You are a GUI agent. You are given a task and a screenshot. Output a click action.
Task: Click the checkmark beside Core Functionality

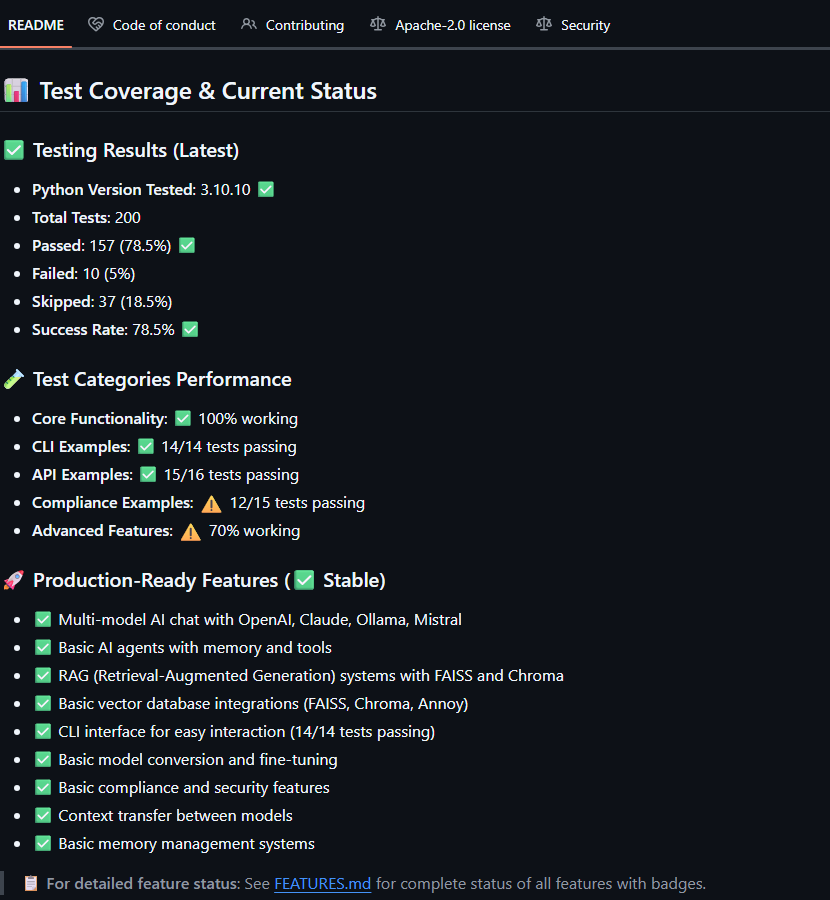tap(183, 418)
